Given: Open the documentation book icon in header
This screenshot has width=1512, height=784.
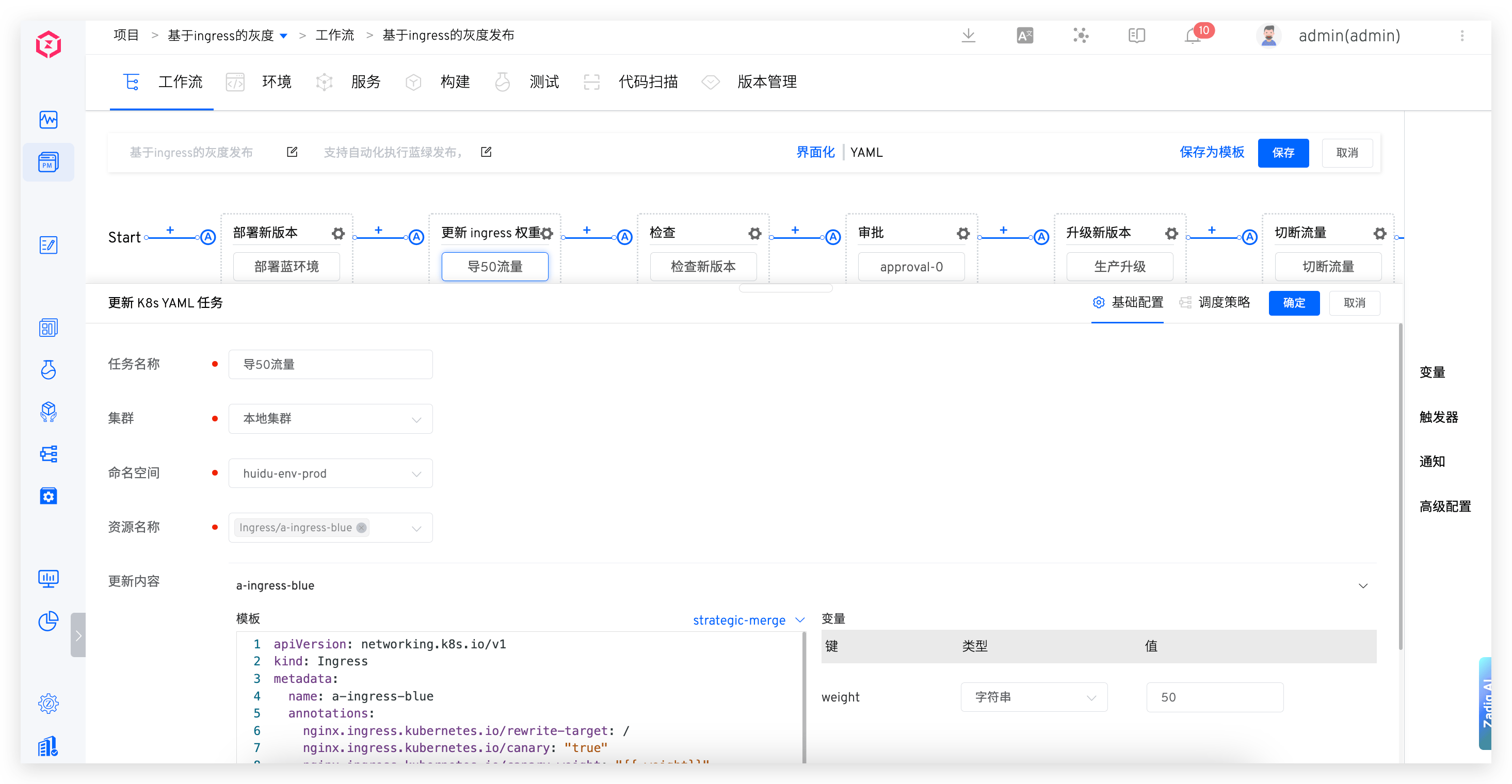Looking at the screenshot, I should click(1136, 36).
